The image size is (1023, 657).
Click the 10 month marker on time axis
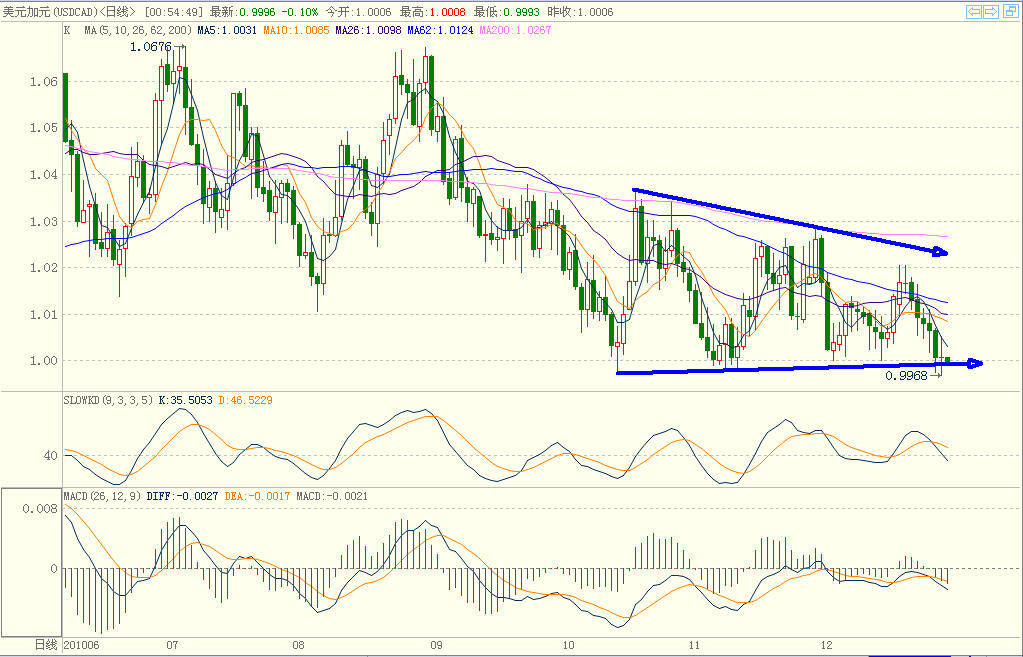[x=568, y=645]
